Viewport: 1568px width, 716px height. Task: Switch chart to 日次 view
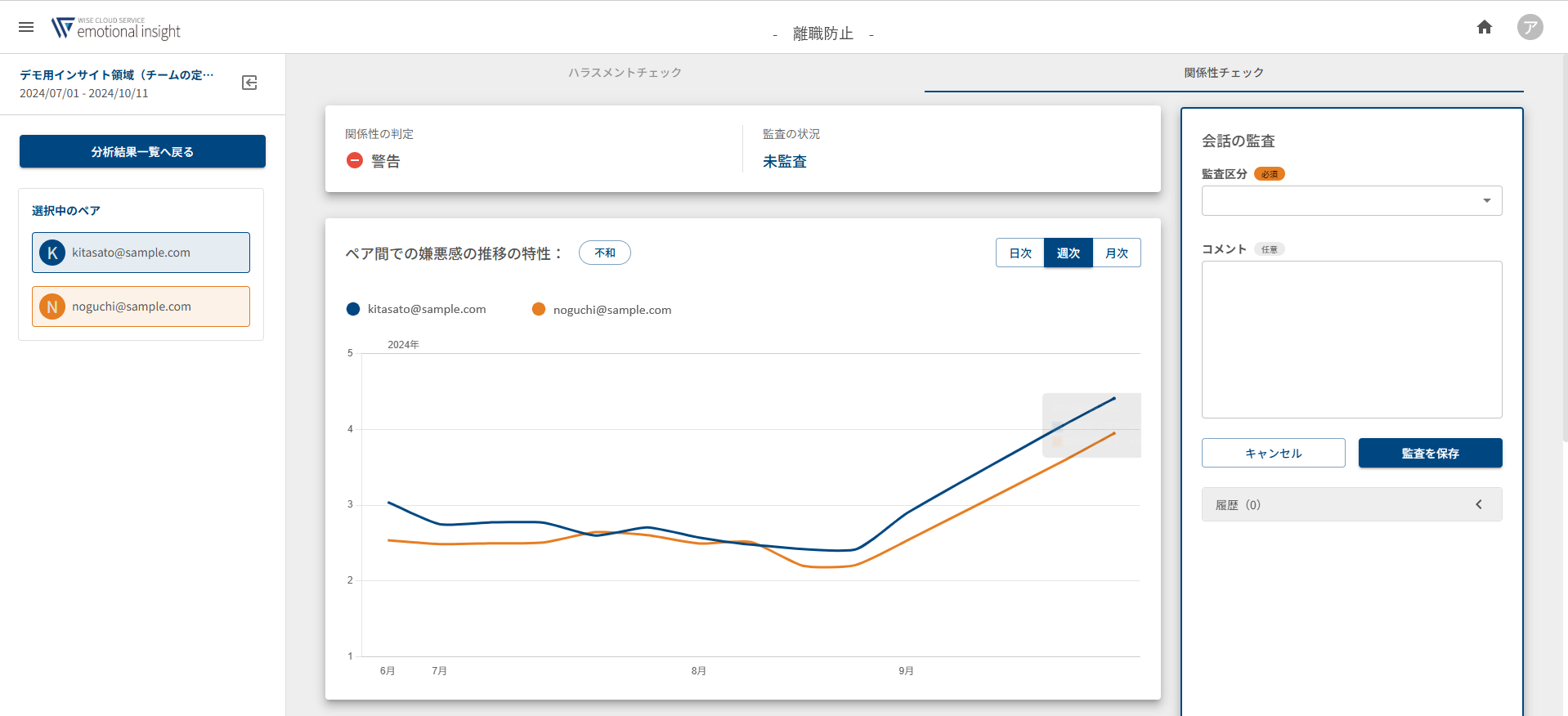click(x=1020, y=253)
